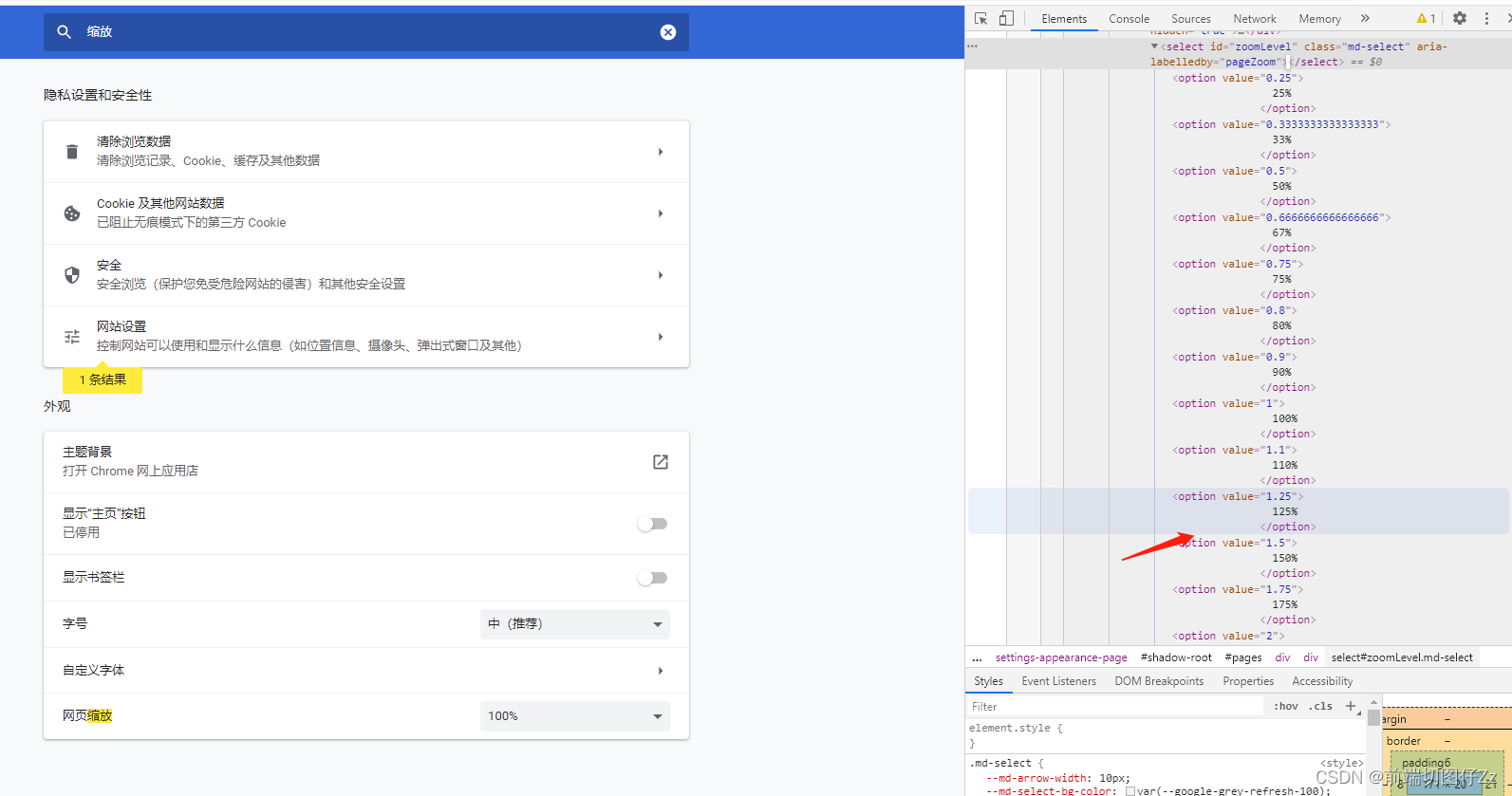Click the cookie icon in the Cookie row
The height and width of the screenshot is (796, 1512).
coord(72,213)
